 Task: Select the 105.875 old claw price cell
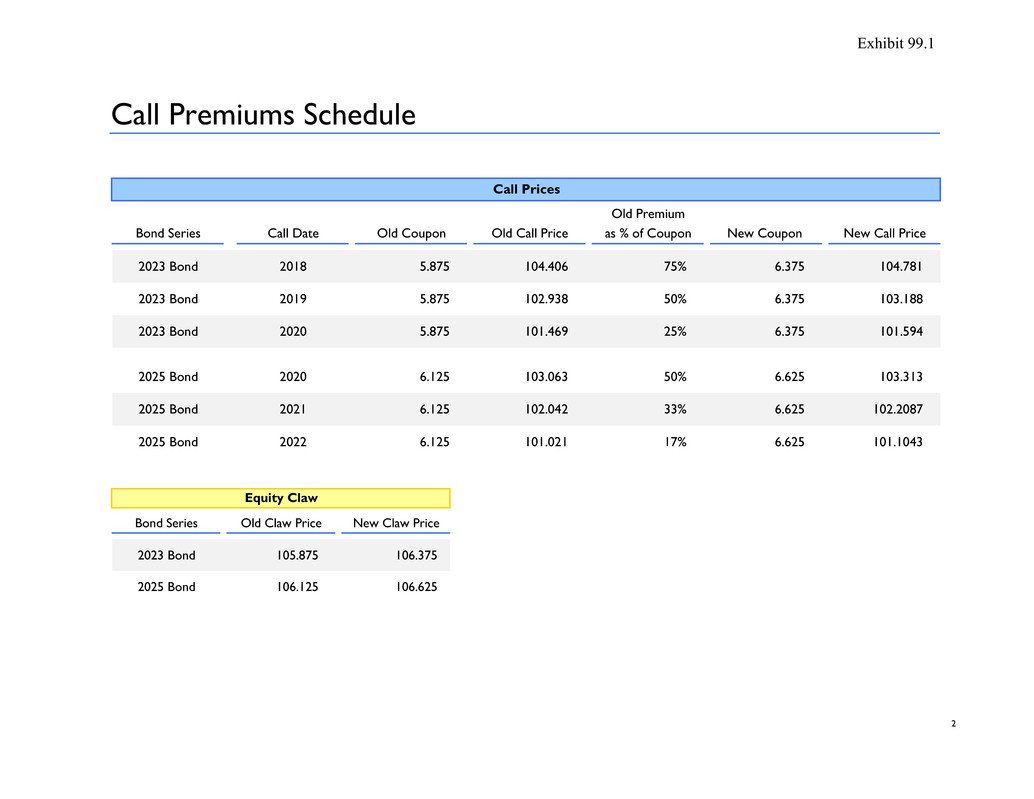[x=299, y=555]
